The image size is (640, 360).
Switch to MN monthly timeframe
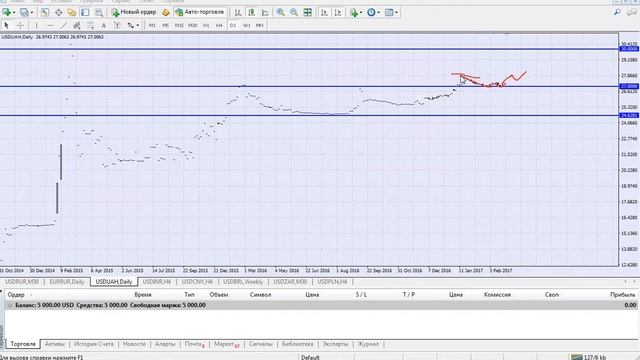point(260,25)
